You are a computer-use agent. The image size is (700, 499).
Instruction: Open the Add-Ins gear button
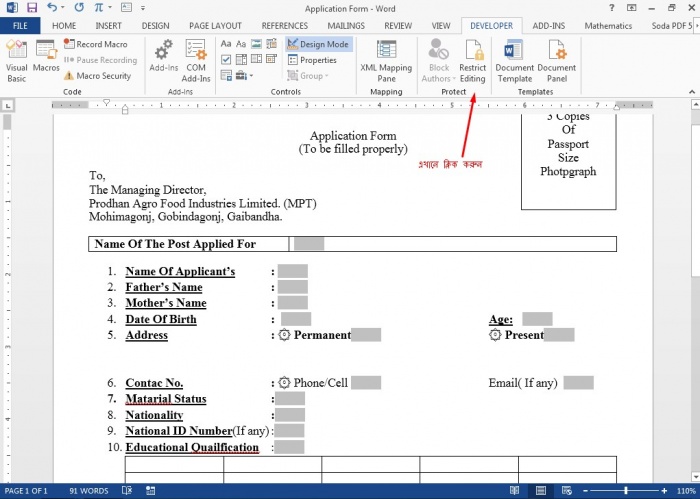(164, 56)
